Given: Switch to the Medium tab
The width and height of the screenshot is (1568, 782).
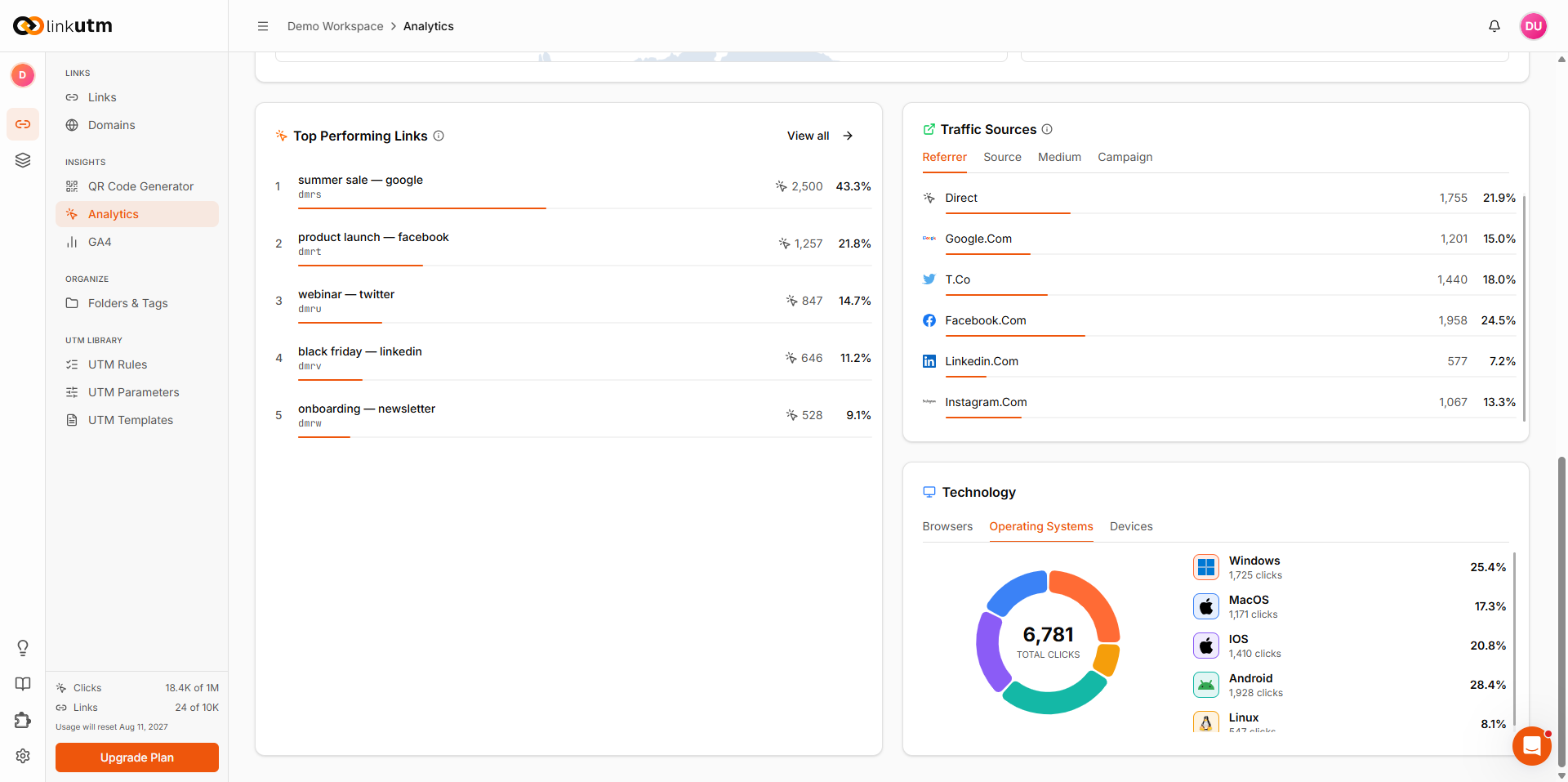Looking at the screenshot, I should click(x=1059, y=157).
